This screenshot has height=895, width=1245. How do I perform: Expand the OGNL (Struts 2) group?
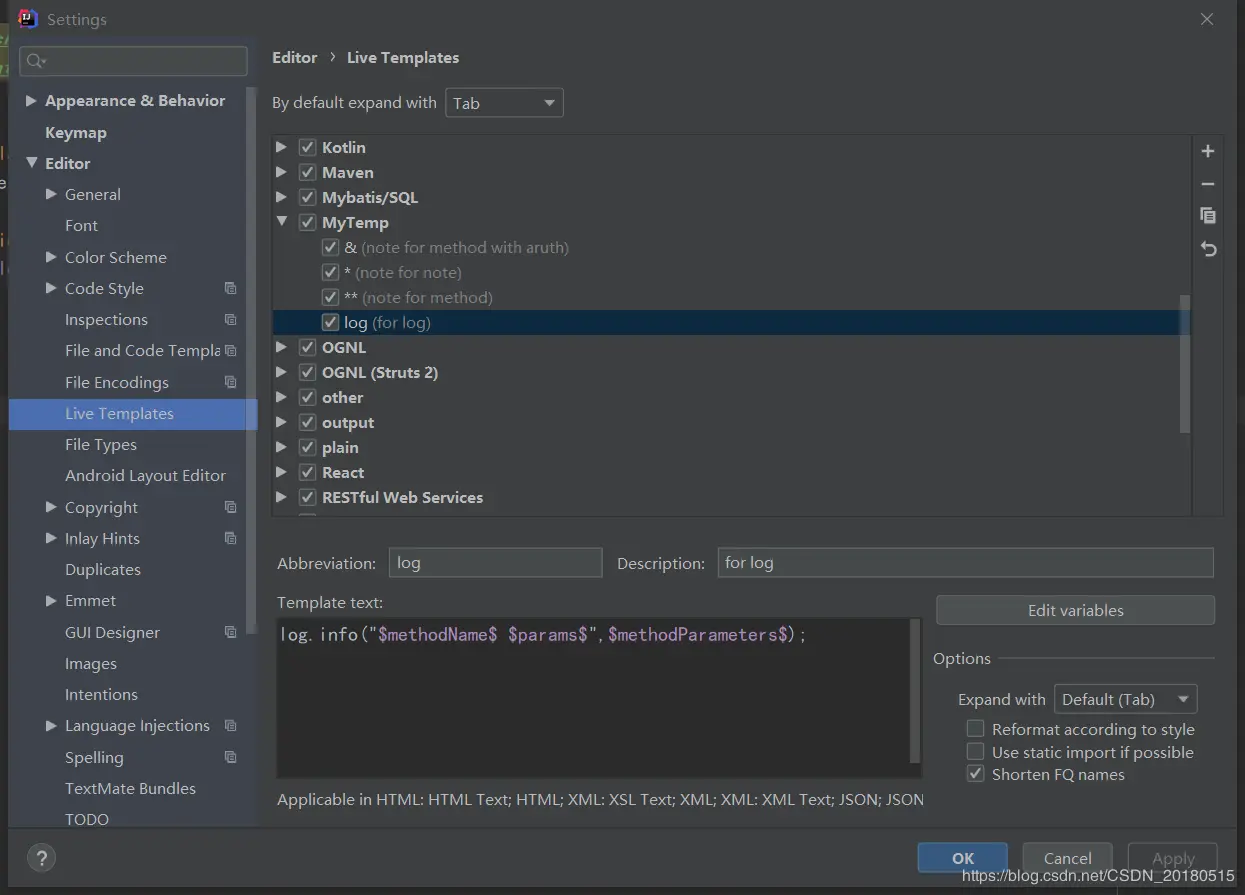(x=282, y=372)
